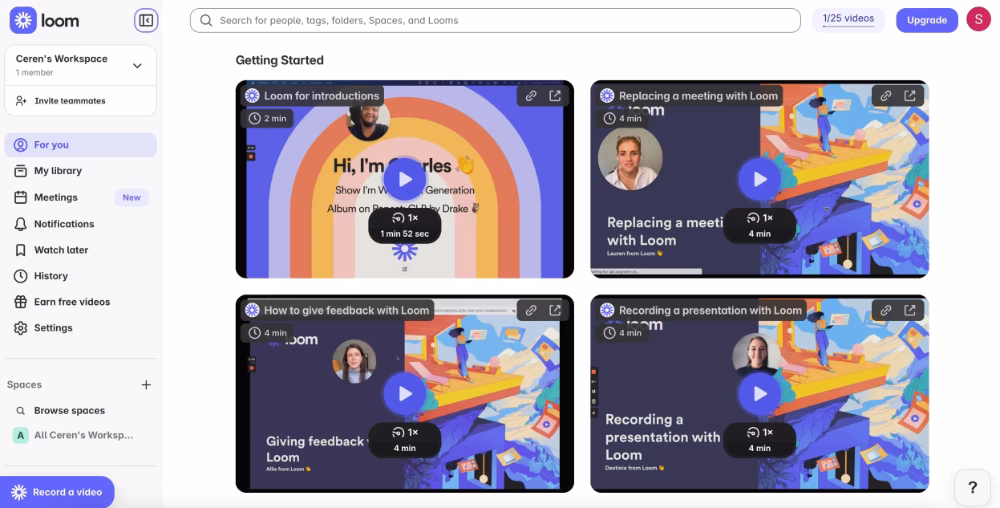Open the help question mark button

(x=972, y=488)
